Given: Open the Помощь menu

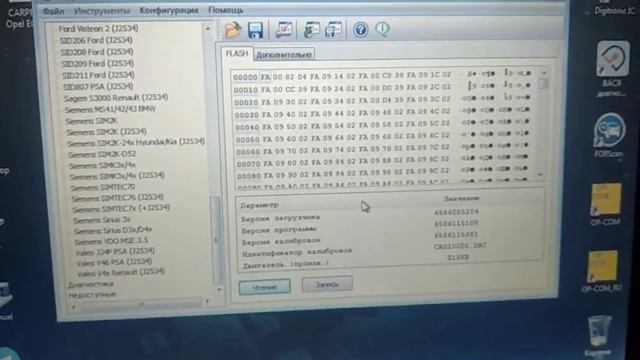Looking at the screenshot, I should point(226,10).
